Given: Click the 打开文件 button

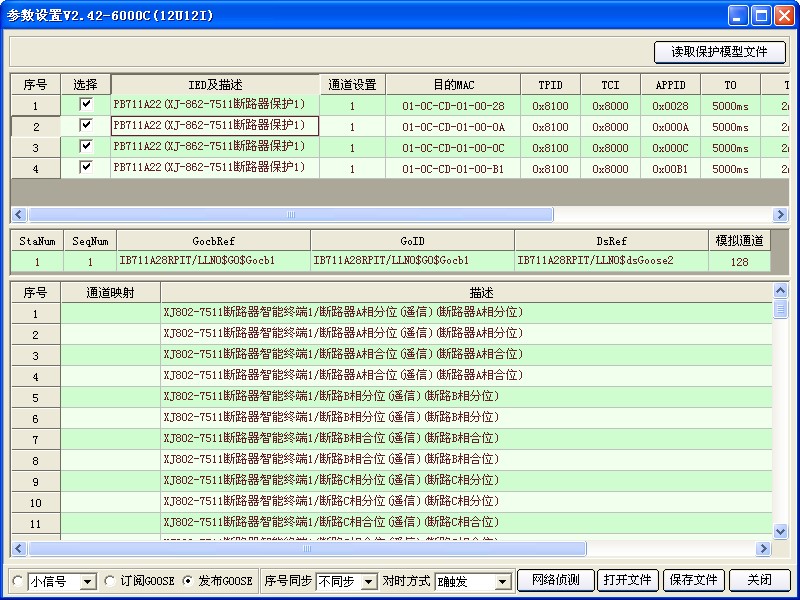Looking at the screenshot, I should coord(627,580).
